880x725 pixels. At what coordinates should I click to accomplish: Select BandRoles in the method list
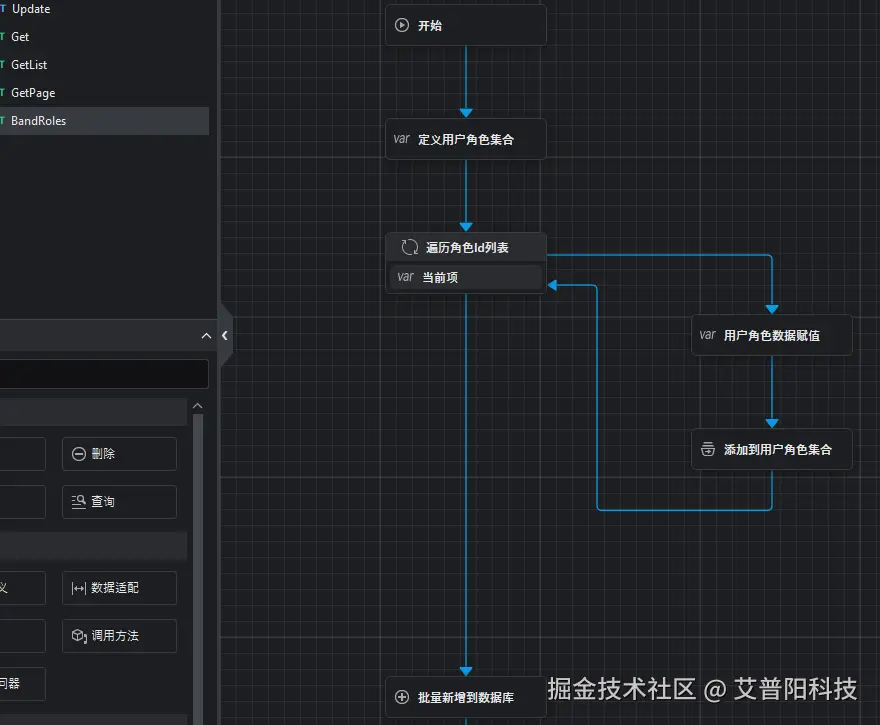tap(40, 120)
